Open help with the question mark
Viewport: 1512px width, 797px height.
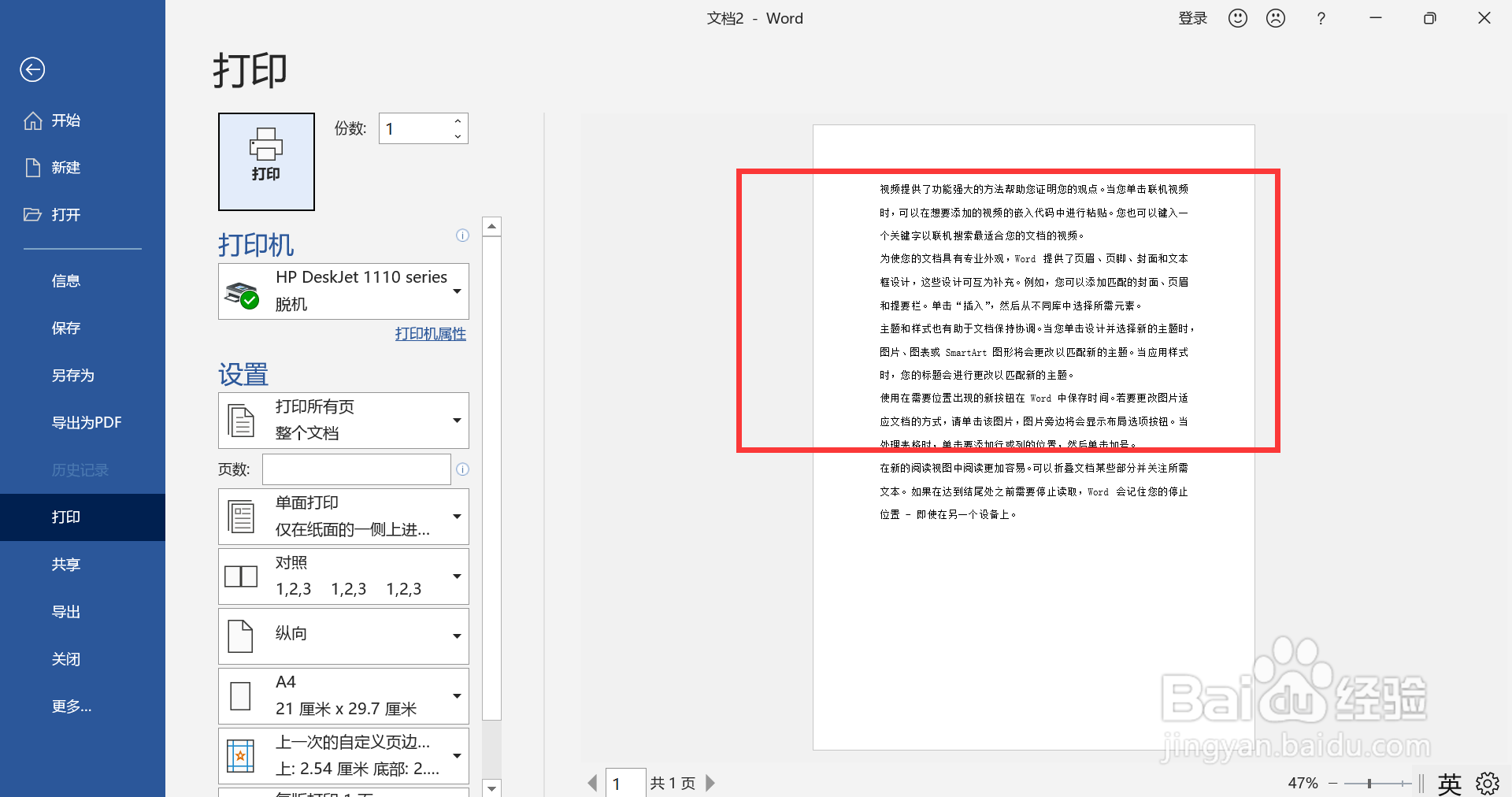click(1321, 18)
